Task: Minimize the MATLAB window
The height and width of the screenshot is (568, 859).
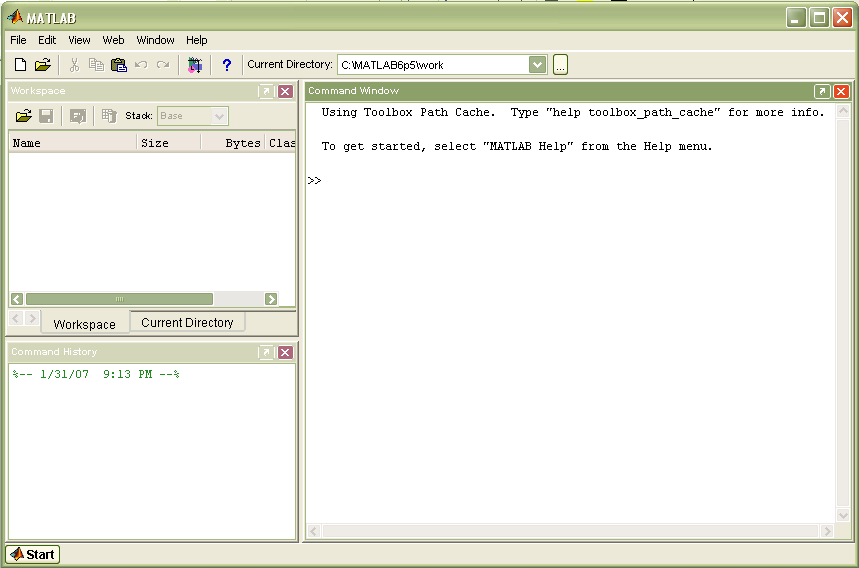Action: pyautogui.click(x=796, y=18)
